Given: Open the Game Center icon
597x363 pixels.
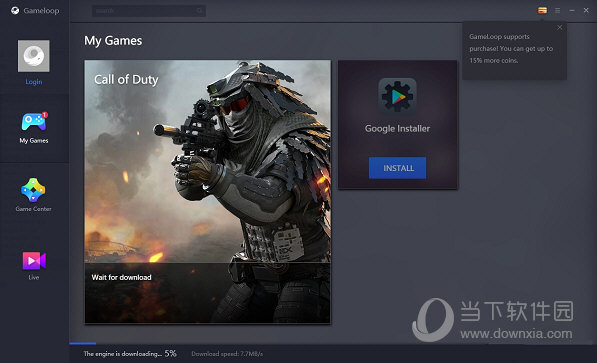Looking at the screenshot, I should tap(34, 190).
